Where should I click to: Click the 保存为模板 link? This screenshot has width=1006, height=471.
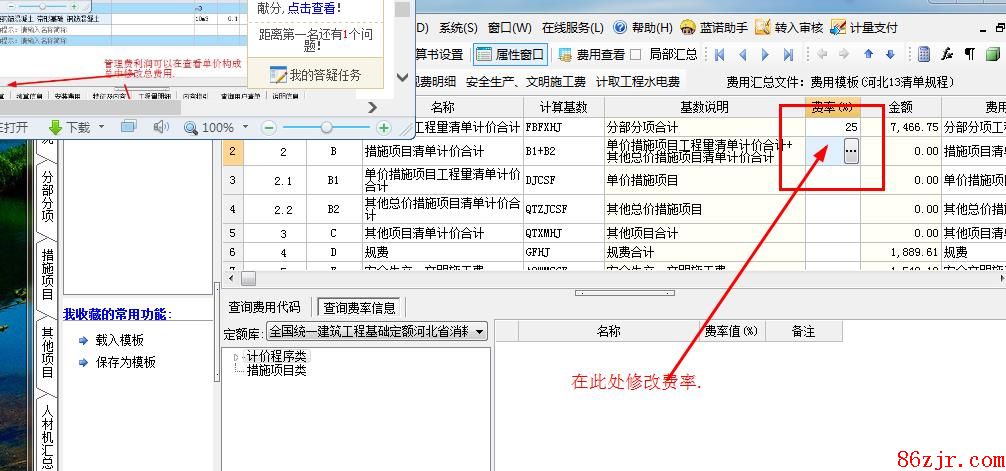pyautogui.click(x=125, y=362)
